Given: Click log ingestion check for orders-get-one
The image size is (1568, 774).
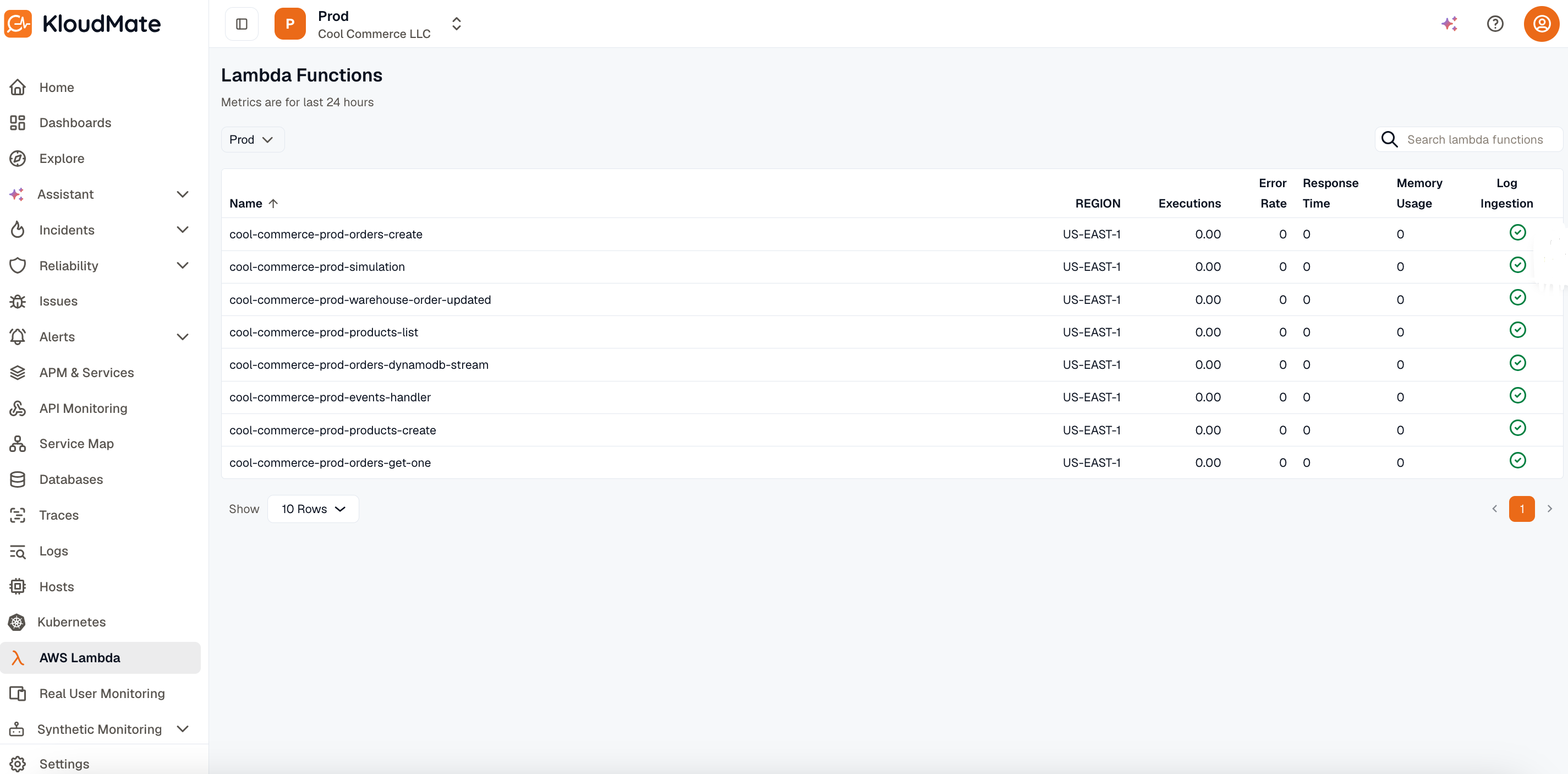Looking at the screenshot, I should coord(1517,460).
